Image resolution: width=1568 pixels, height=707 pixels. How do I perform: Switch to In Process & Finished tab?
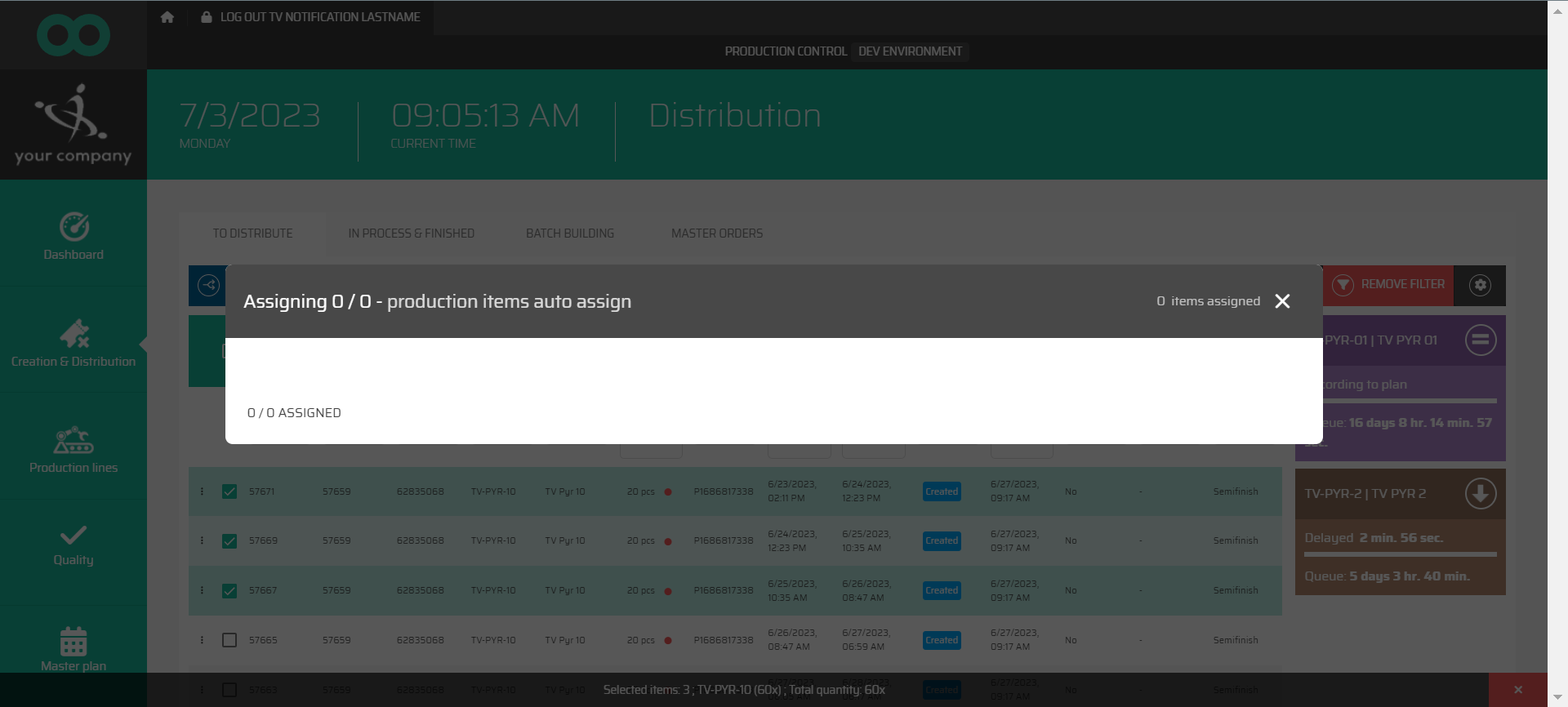coord(411,233)
